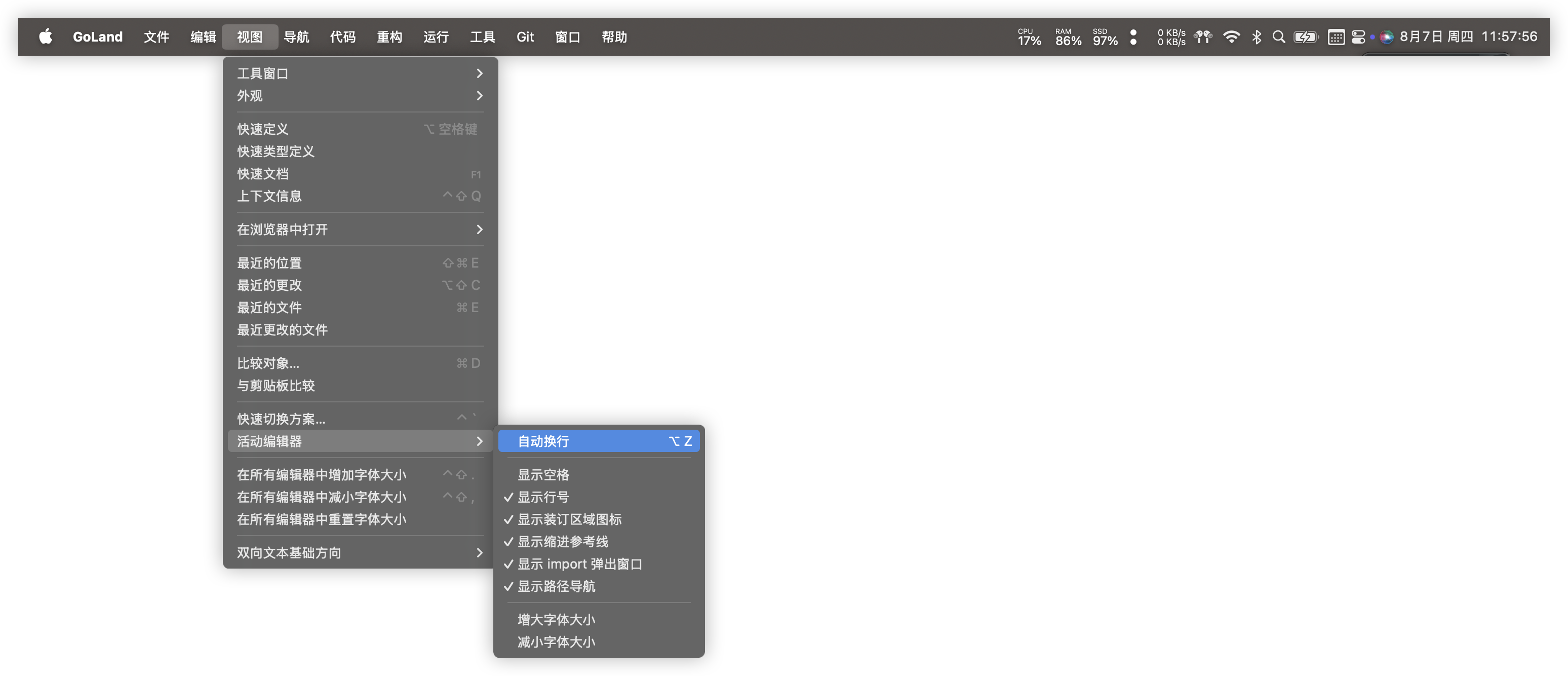The width and height of the screenshot is (1568, 676).
Task: Open the Git menu
Action: click(525, 36)
